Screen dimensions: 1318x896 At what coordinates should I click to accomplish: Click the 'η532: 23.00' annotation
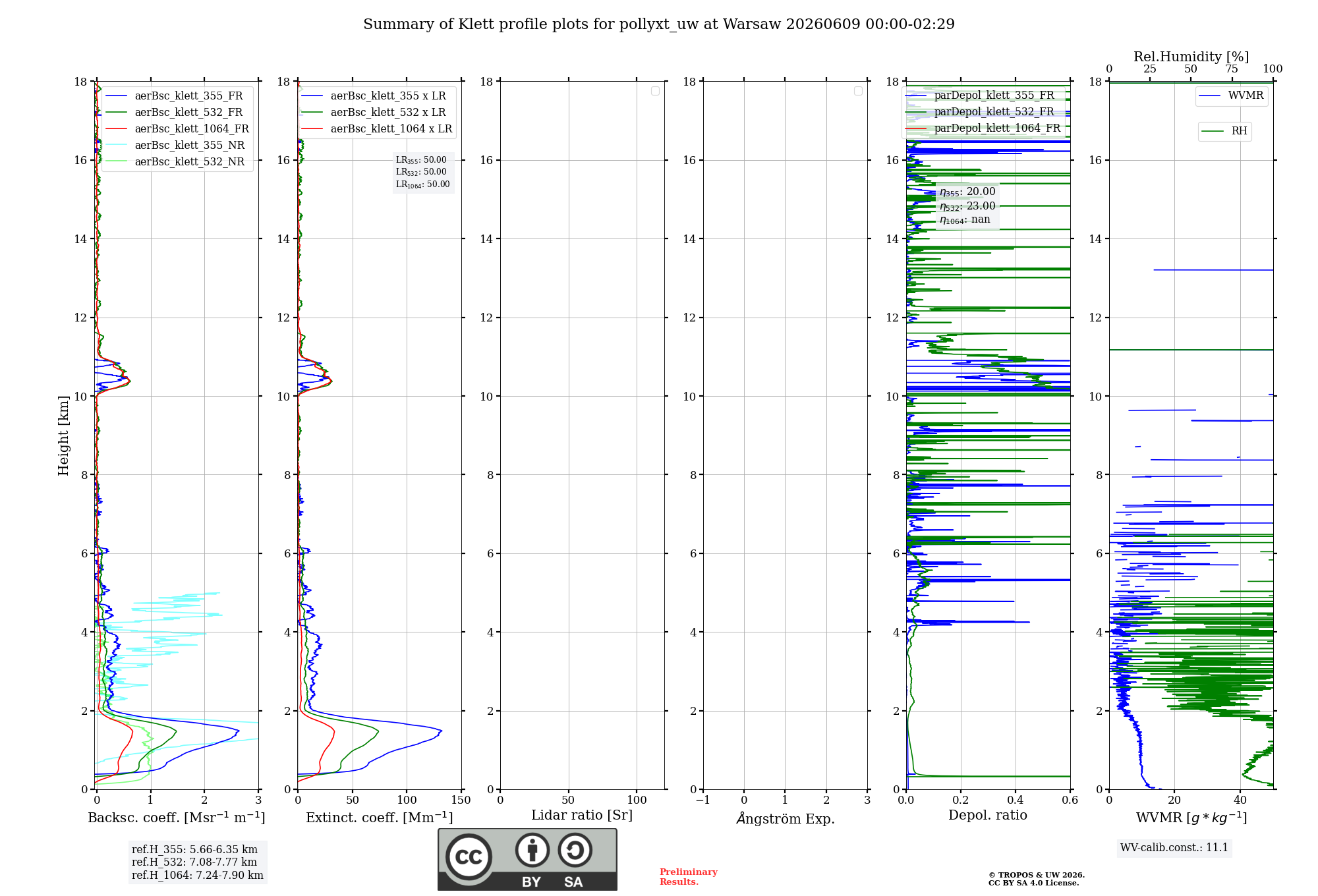pyautogui.click(x=967, y=206)
